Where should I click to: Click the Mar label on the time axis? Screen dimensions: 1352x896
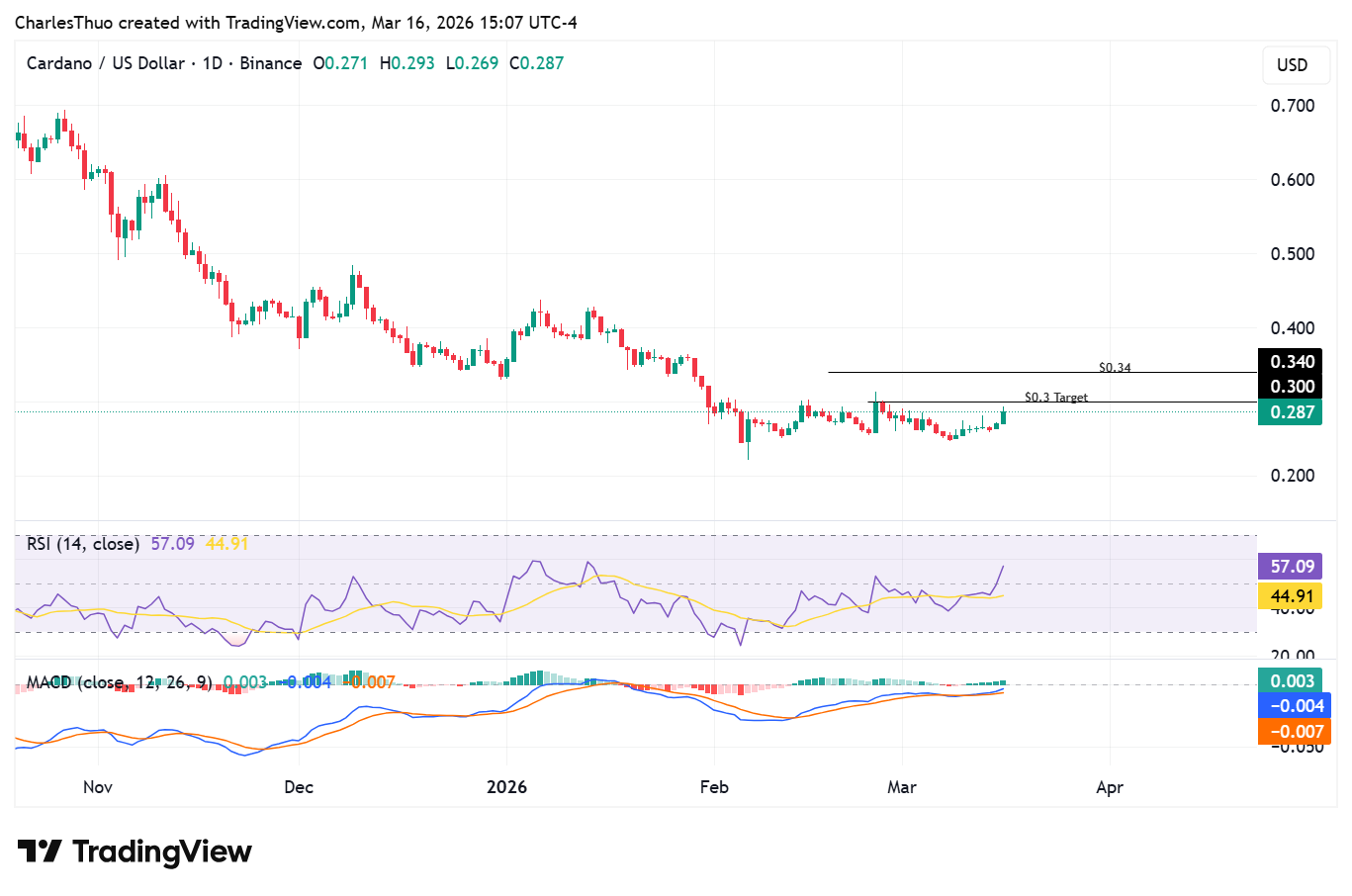coord(900,787)
